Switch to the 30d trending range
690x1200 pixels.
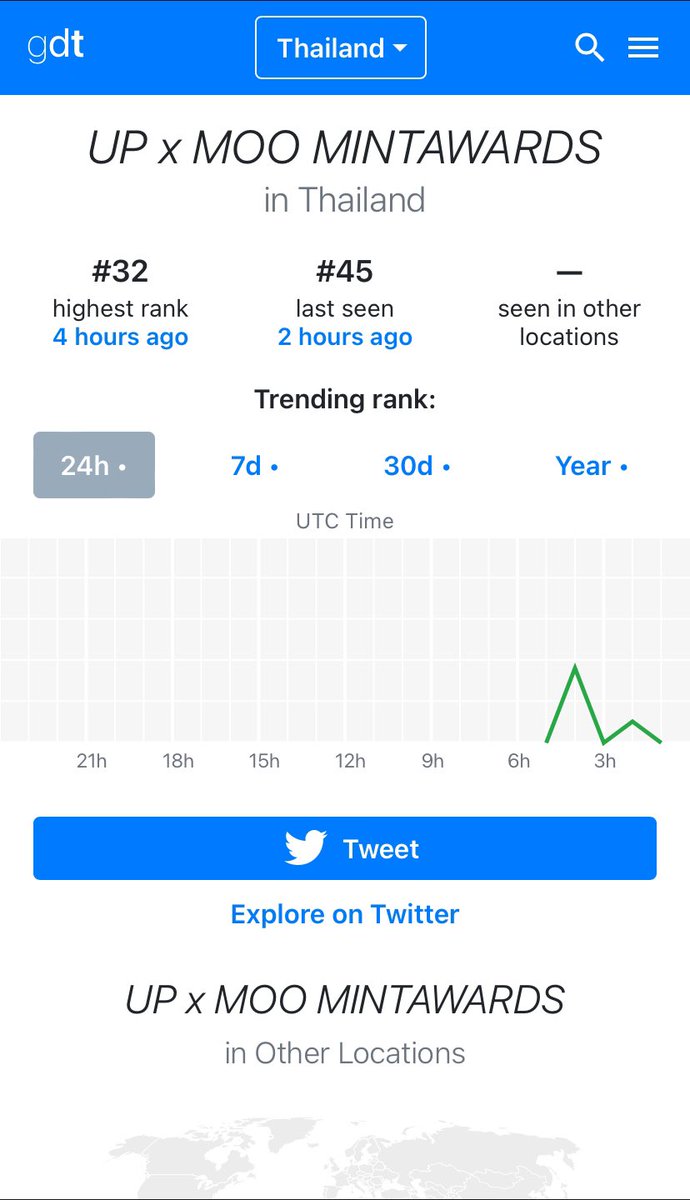coord(417,466)
